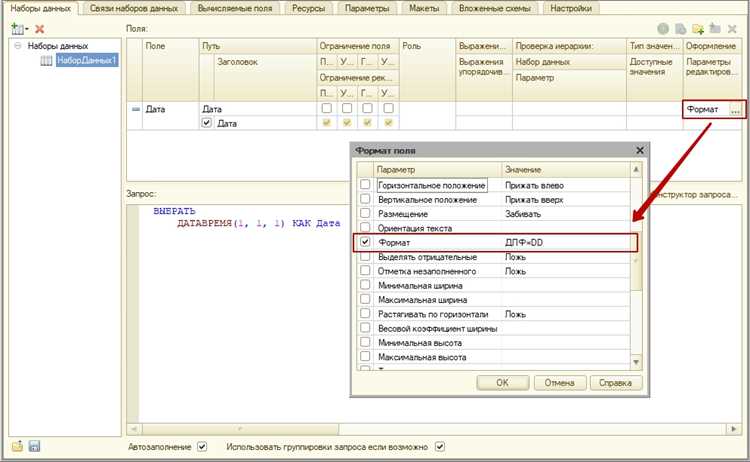Open the Настройки tab
Screen dimensions: 750x462
click(x=571, y=8)
